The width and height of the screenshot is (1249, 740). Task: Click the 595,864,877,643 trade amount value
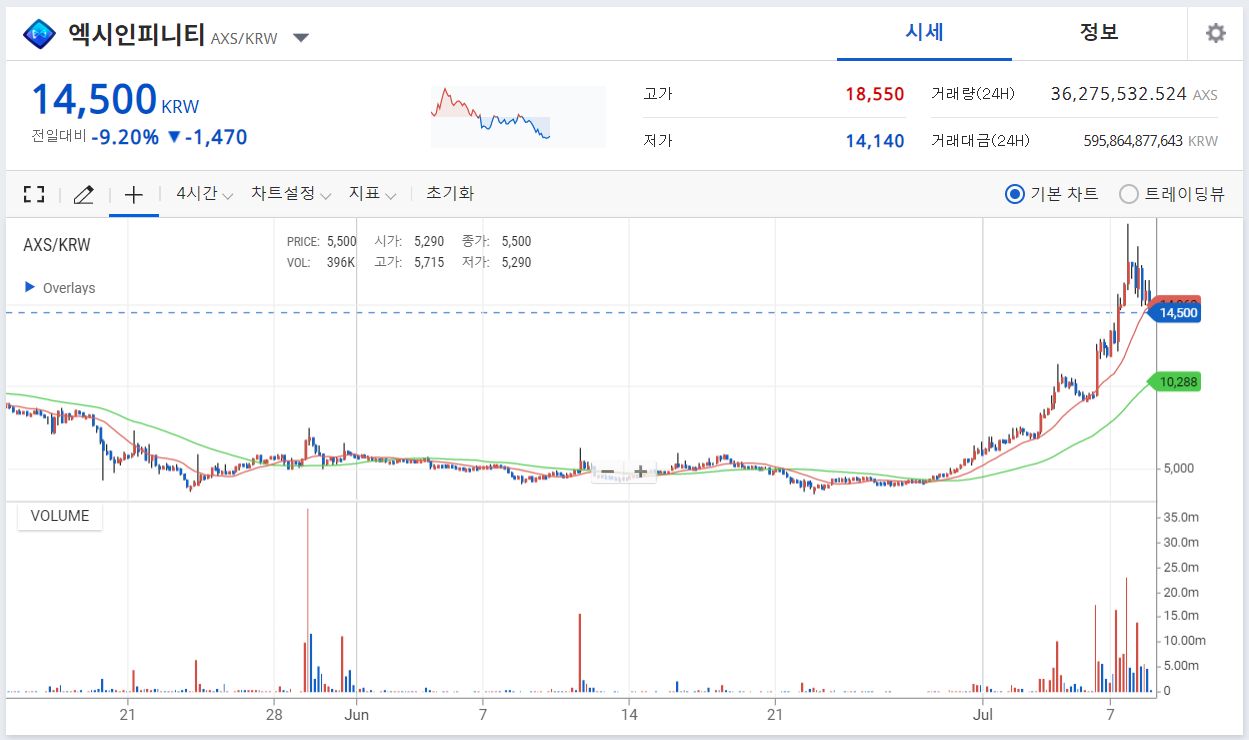click(1133, 141)
